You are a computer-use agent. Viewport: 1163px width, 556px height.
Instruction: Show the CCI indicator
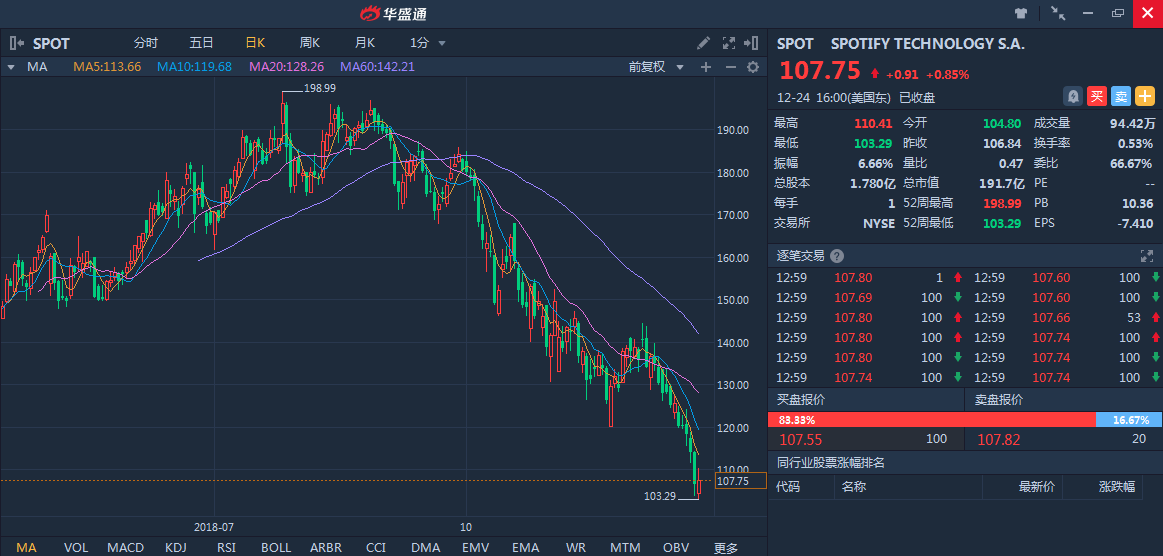(376, 548)
